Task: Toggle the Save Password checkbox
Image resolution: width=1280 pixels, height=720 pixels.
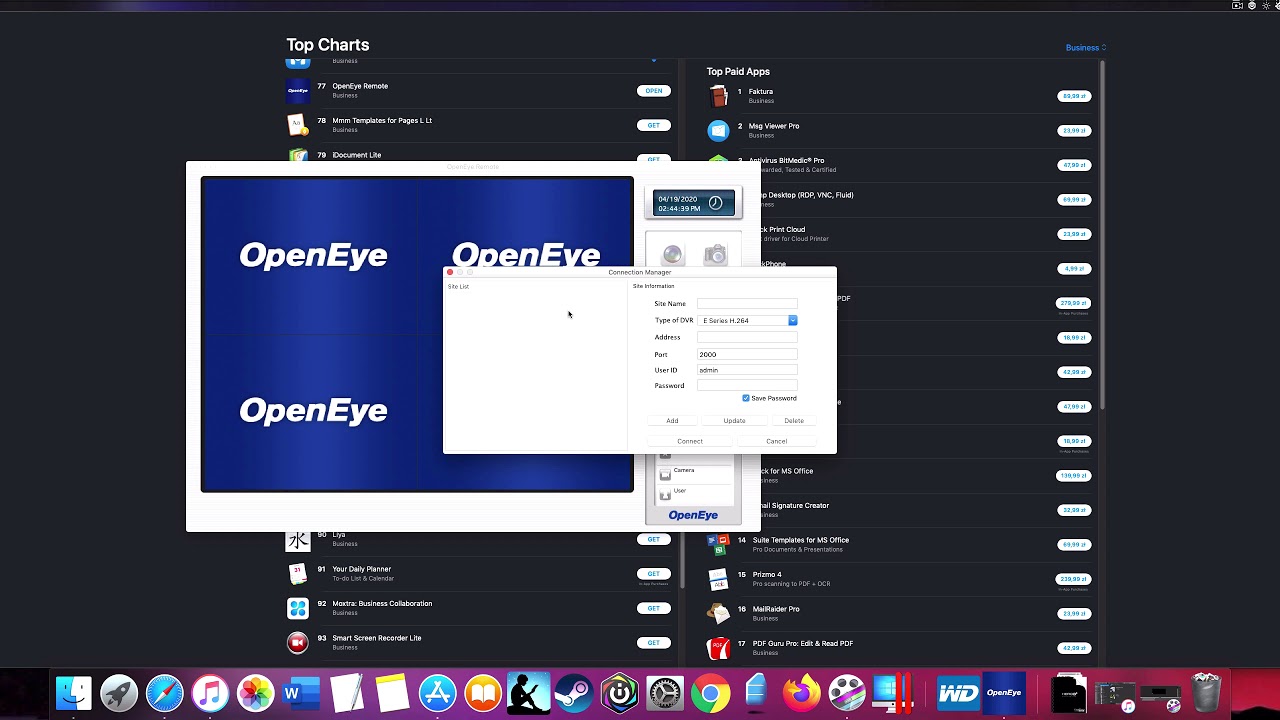Action: pos(746,398)
